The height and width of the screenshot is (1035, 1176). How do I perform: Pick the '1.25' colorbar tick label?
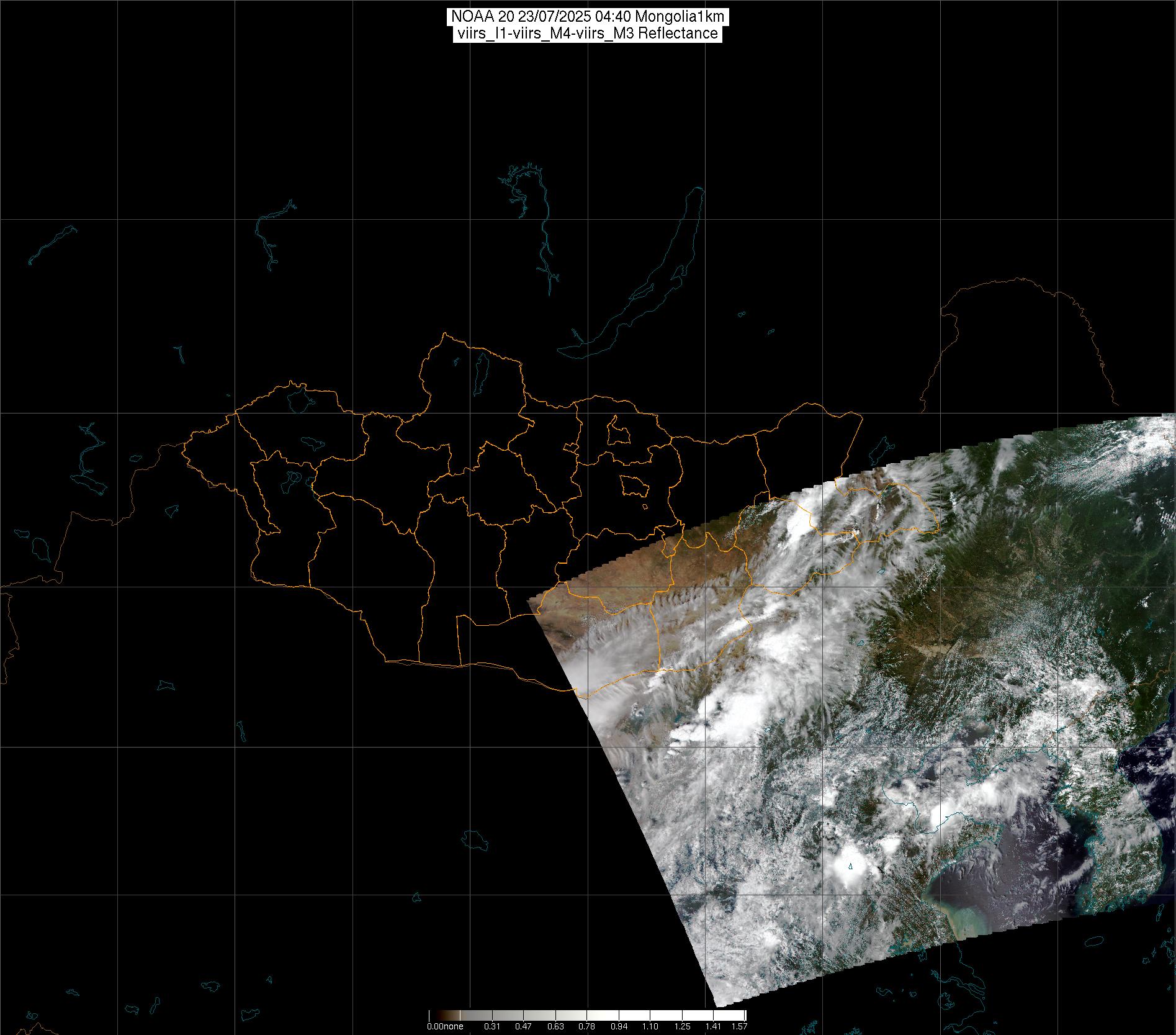[682, 1026]
